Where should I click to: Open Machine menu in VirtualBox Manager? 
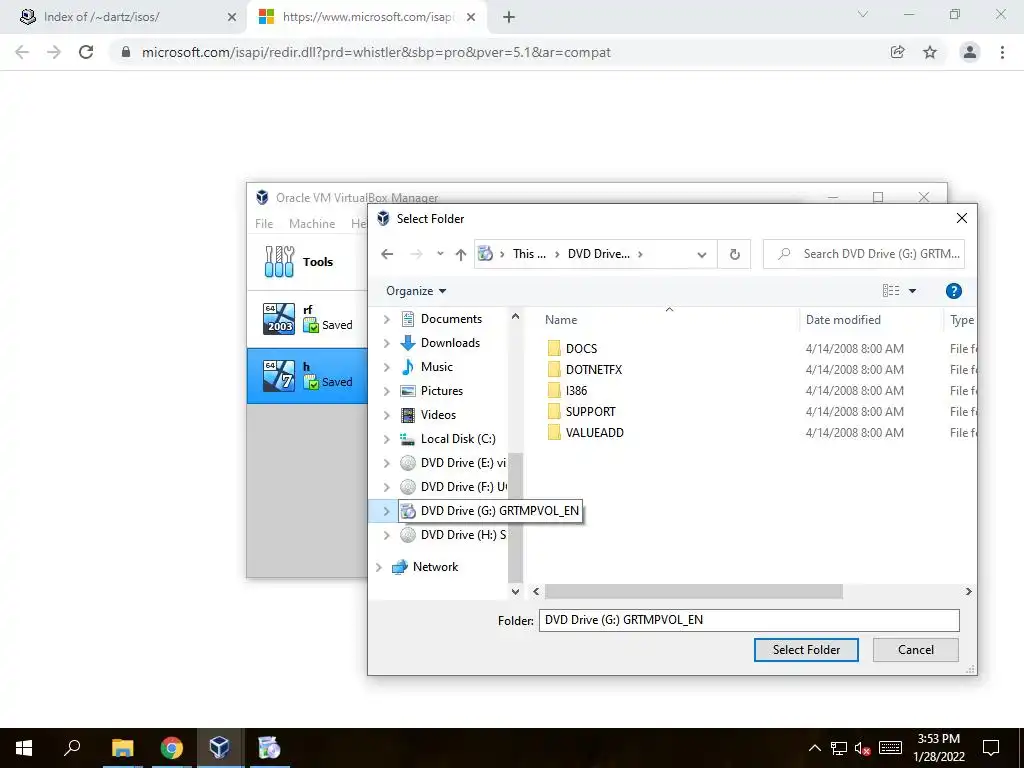tap(312, 223)
